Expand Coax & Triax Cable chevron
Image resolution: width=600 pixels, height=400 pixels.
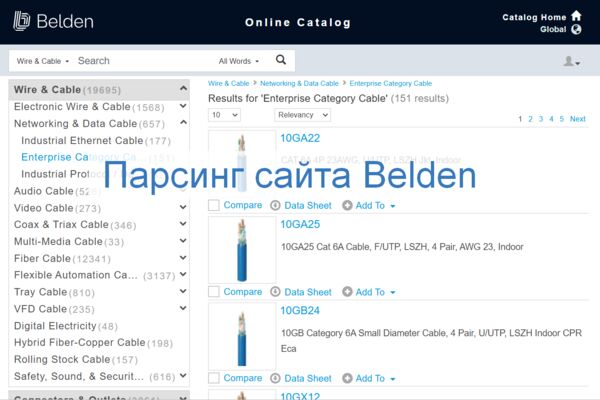point(183,224)
